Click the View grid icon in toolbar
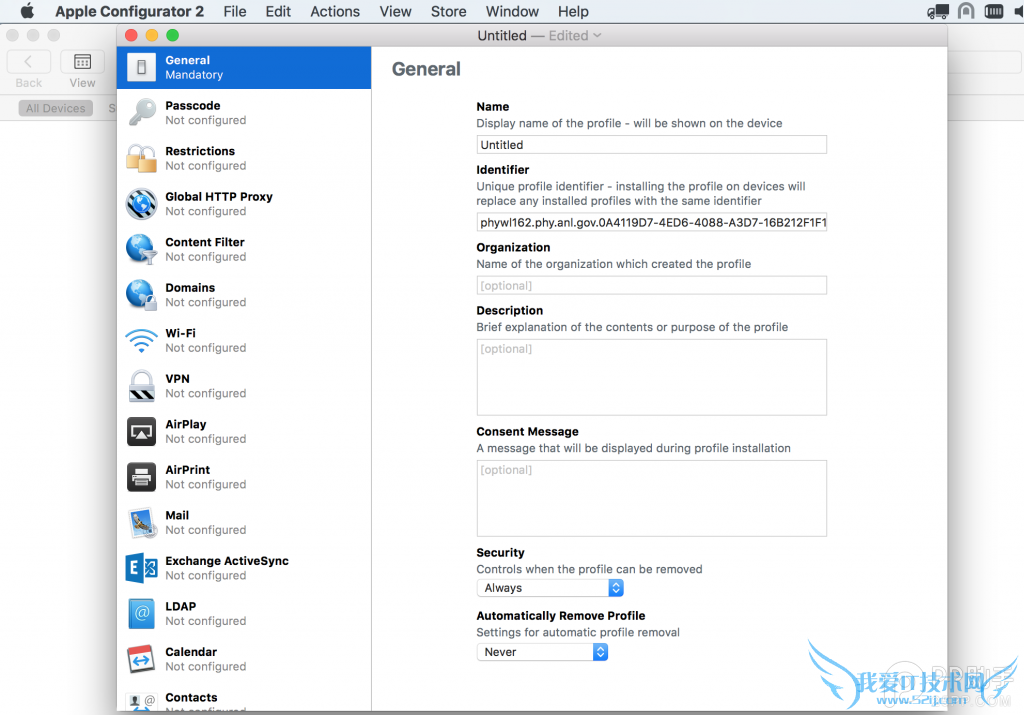 [82, 62]
